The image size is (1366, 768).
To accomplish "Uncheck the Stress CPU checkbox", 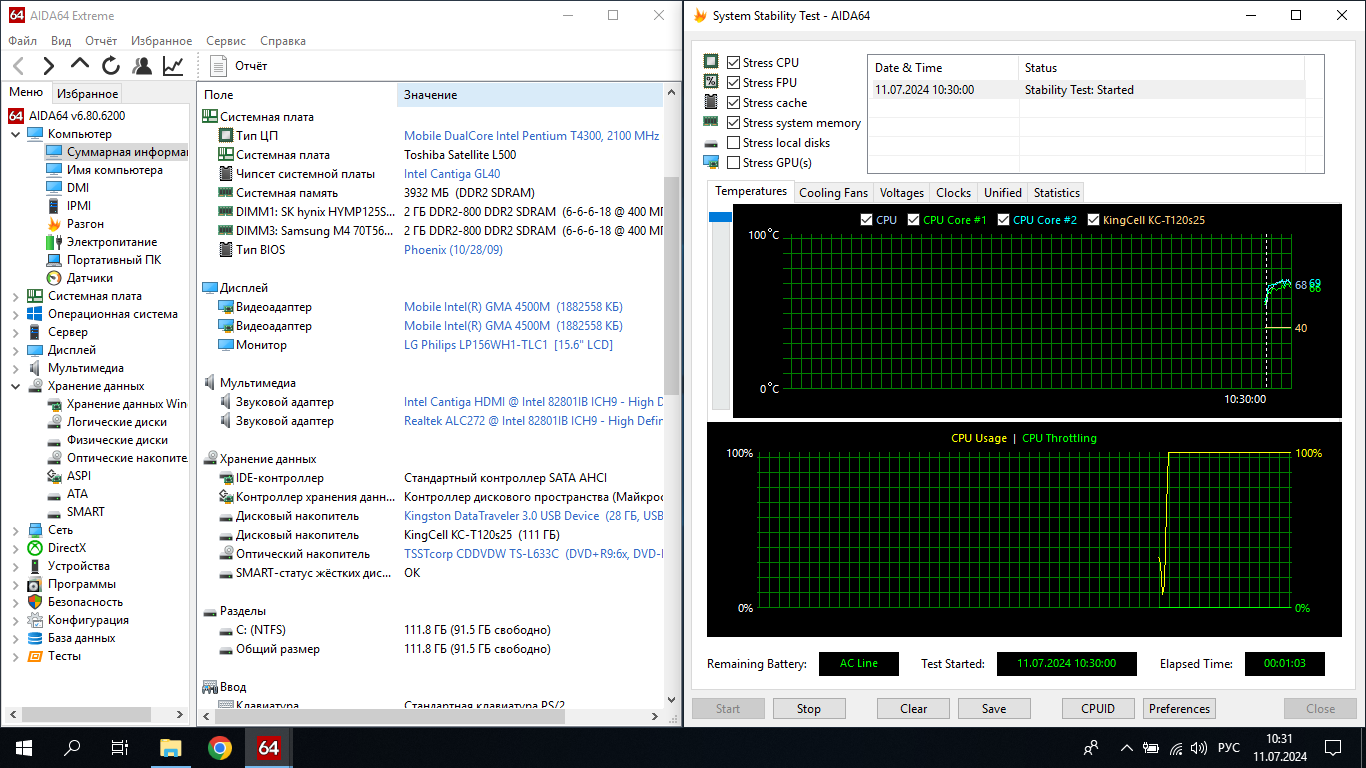I will click(x=734, y=63).
